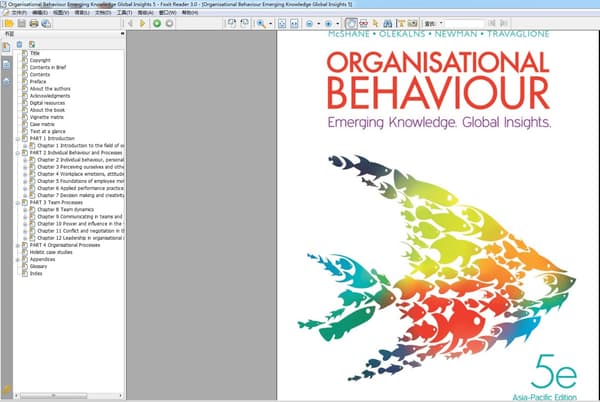Select the Zoom magnifier tool
This screenshot has height=402, width=600.
coord(261,23)
